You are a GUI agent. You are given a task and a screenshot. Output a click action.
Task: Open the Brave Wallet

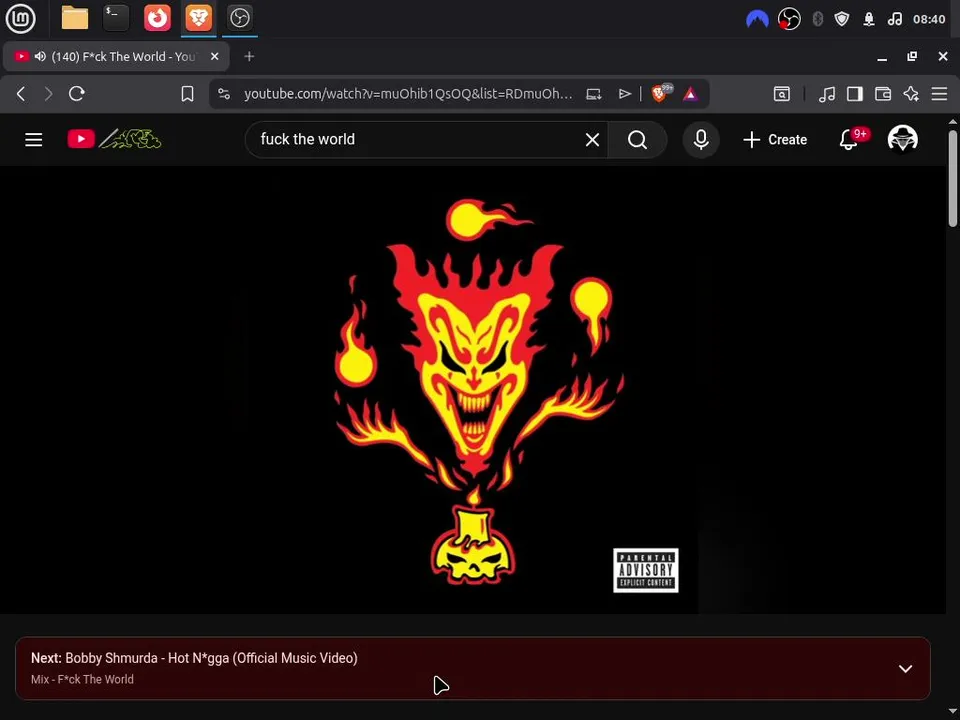click(883, 94)
